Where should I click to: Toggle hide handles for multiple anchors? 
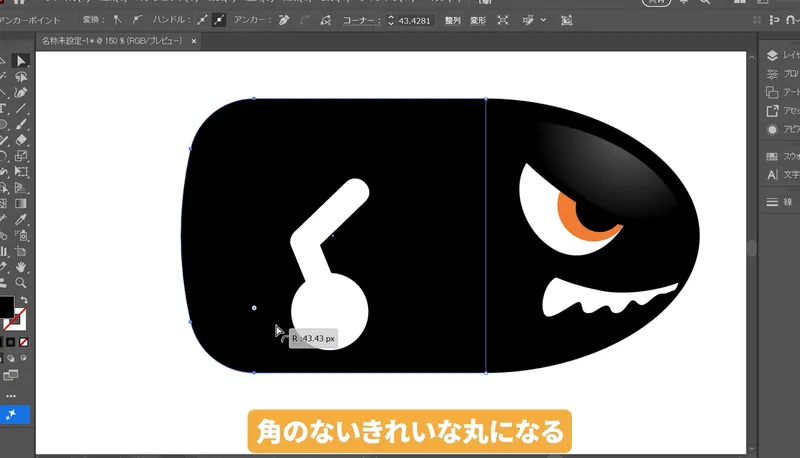click(218, 19)
